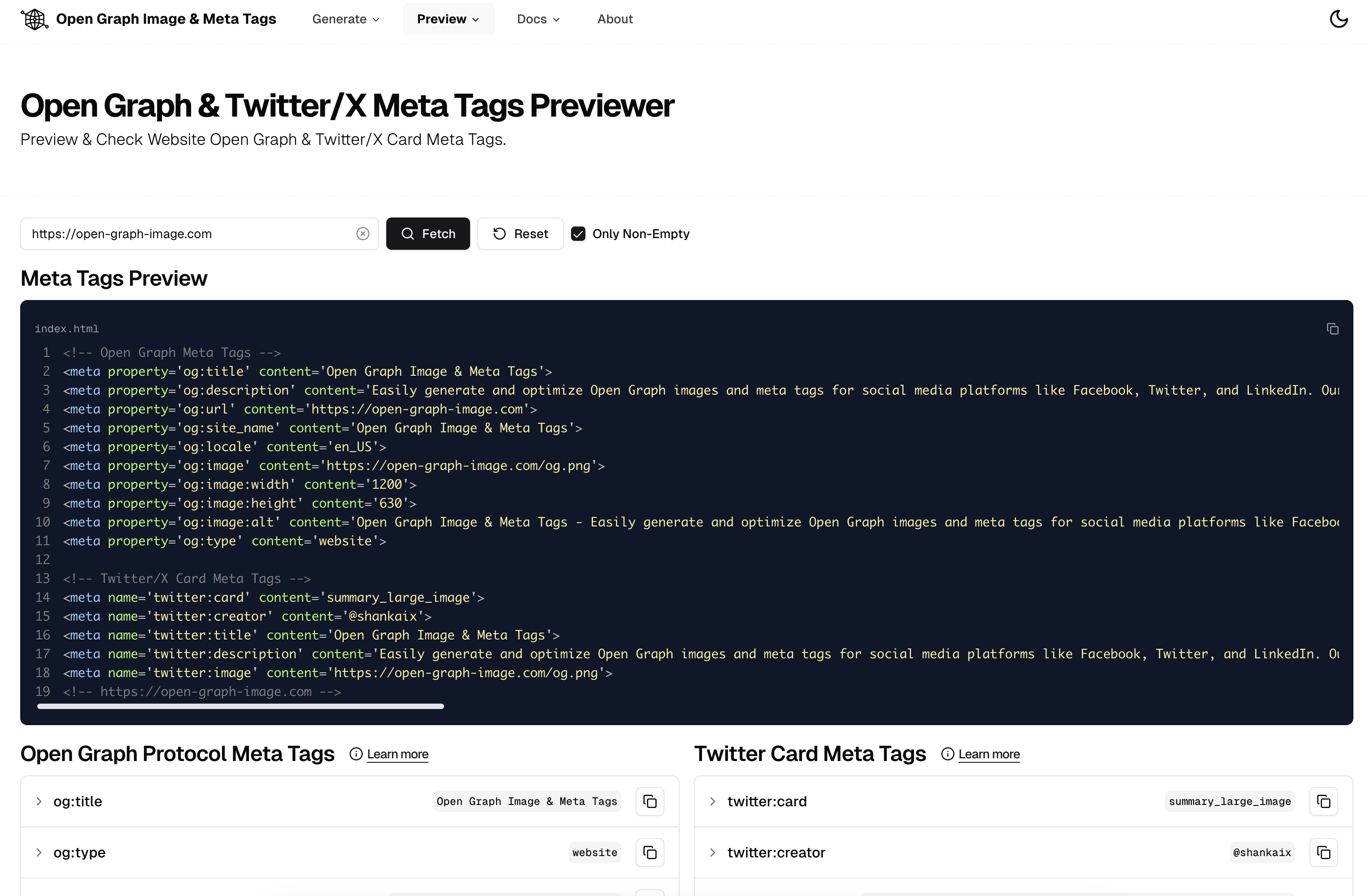1370x896 pixels.
Task: Open the Twitter Card Learn more link
Action: [x=989, y=754]
